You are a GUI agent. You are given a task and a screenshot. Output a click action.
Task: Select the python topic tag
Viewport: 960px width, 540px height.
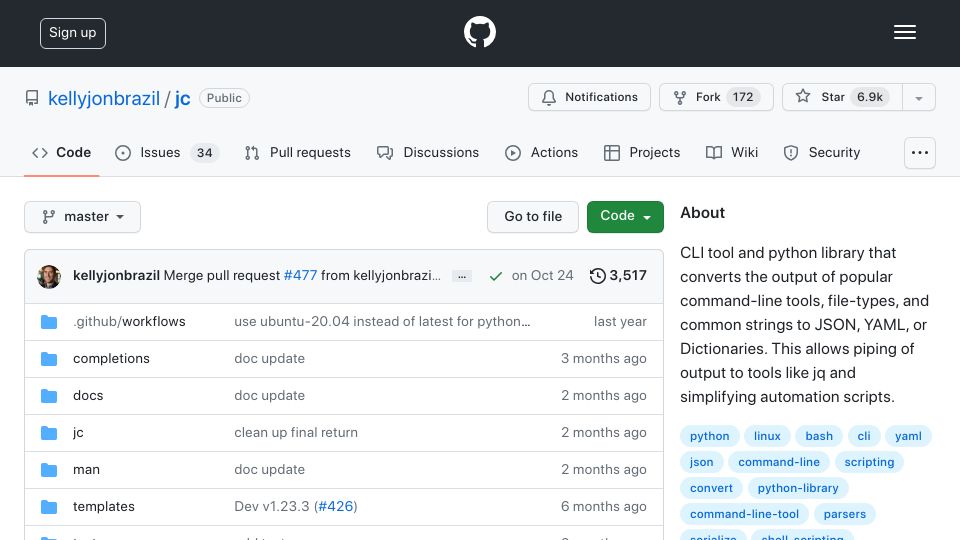710,436
